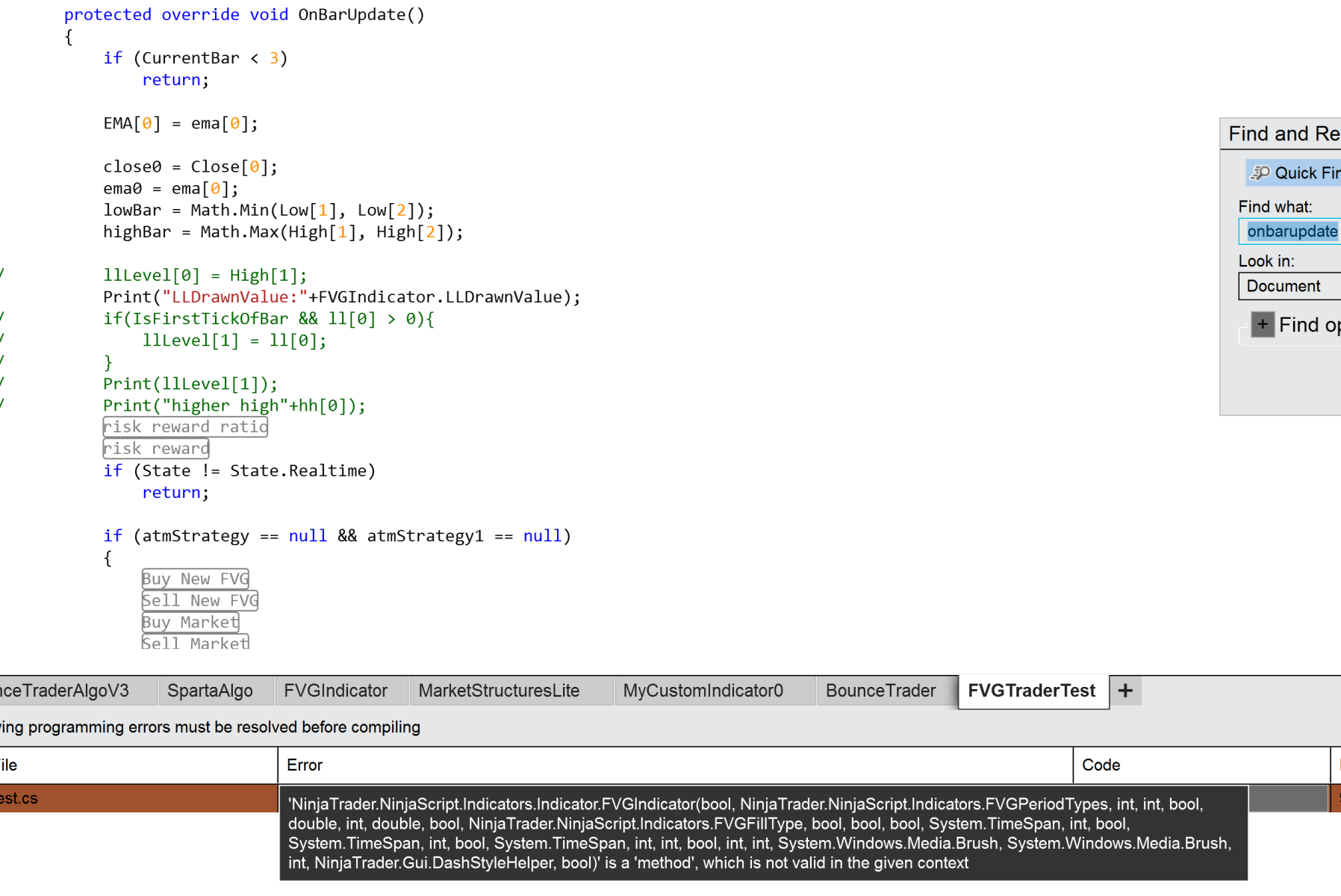1341x896 pixels.
Task: Expand the 'Buy Market' collapsed region
Action: [190, 622]
